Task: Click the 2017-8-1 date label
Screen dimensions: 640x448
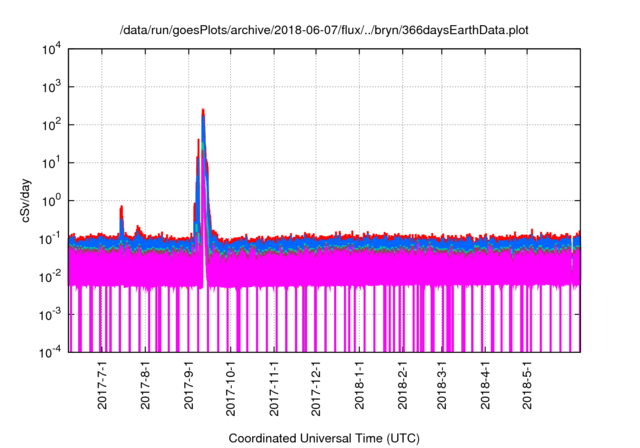Action: click(x=145, y=385)
